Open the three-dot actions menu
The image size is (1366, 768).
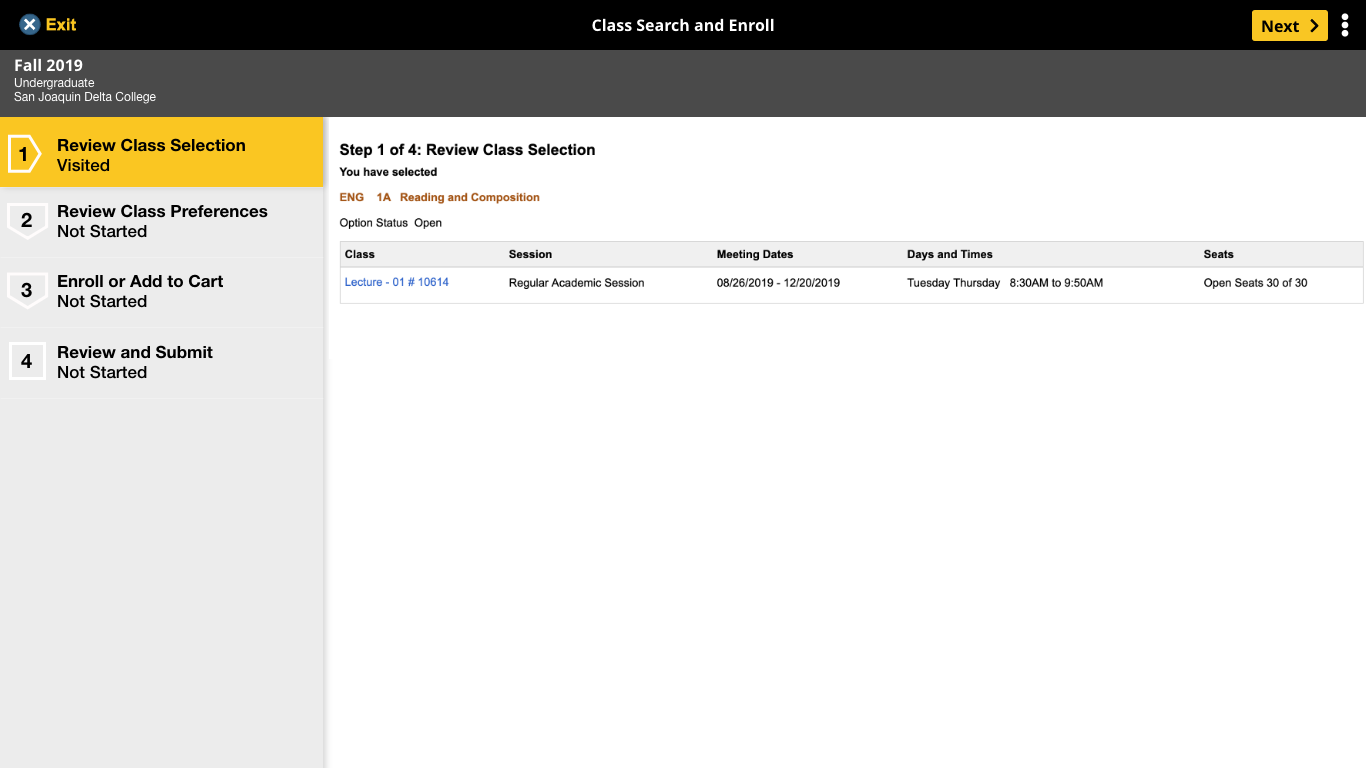tap(1345, 25)
